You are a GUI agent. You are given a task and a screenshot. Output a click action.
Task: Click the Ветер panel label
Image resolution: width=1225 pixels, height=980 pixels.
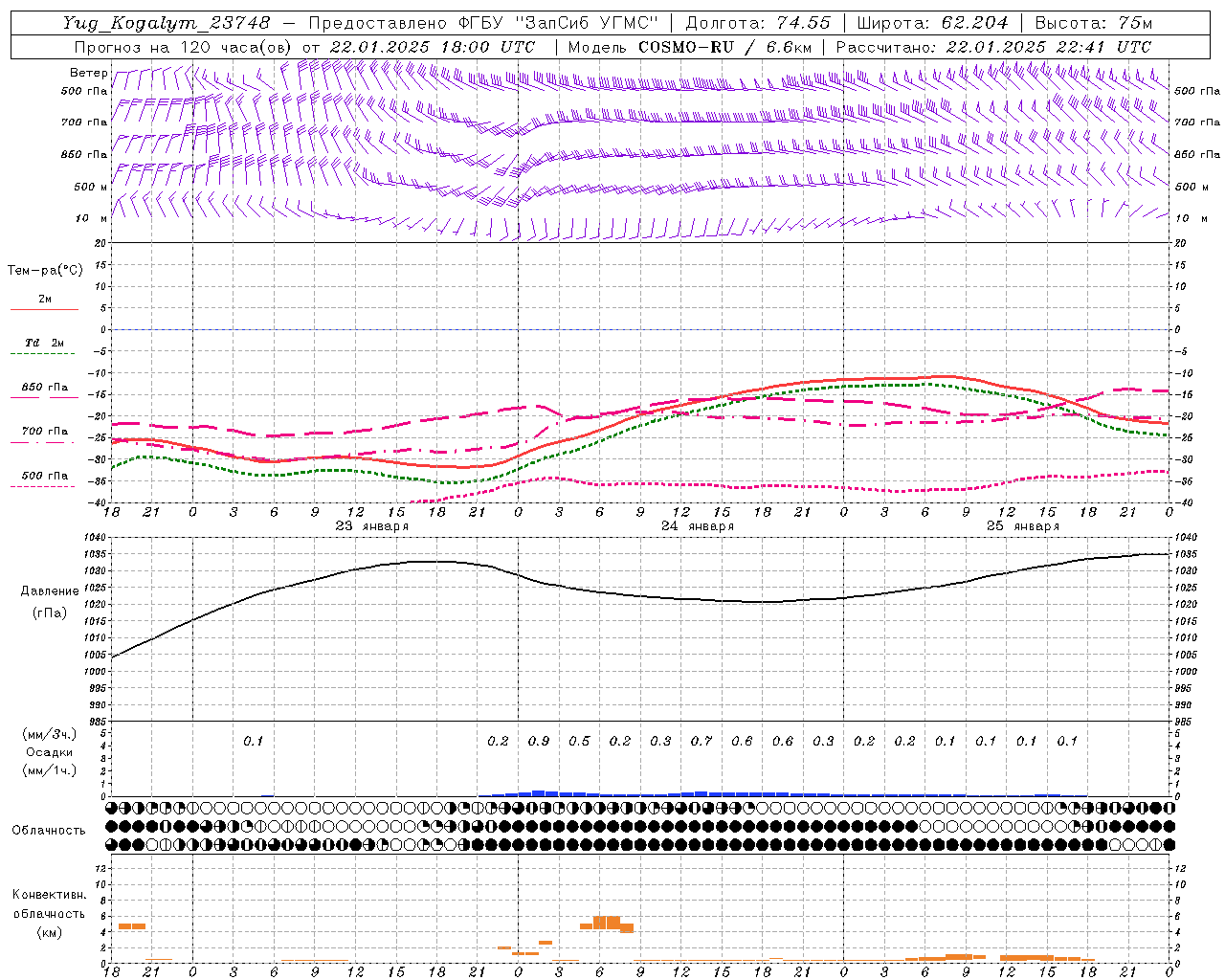pyautogui.click(x=89, y=73)
